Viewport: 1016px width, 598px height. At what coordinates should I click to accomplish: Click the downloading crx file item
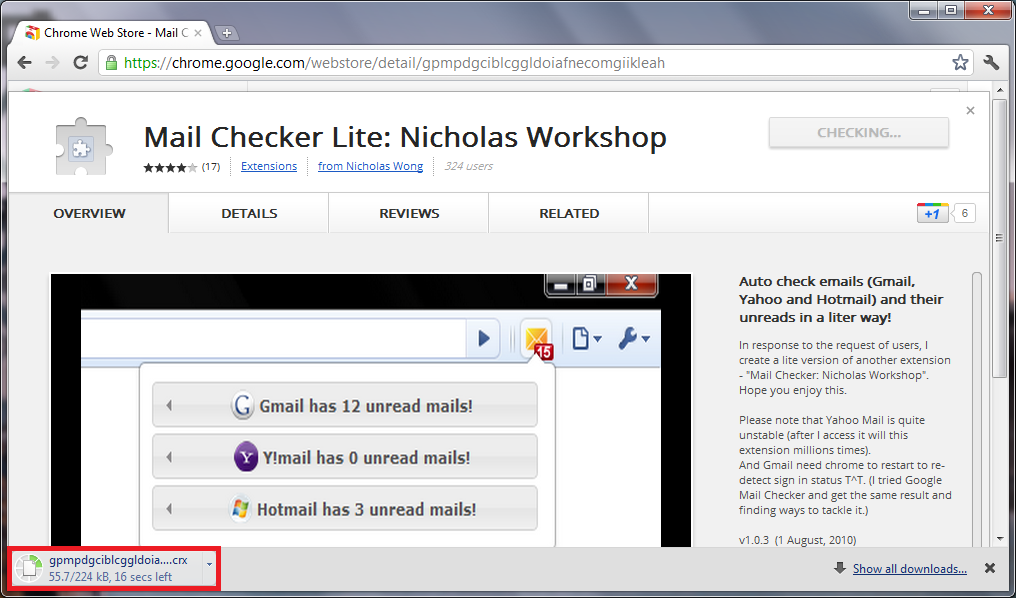click(x=114, y=568)
